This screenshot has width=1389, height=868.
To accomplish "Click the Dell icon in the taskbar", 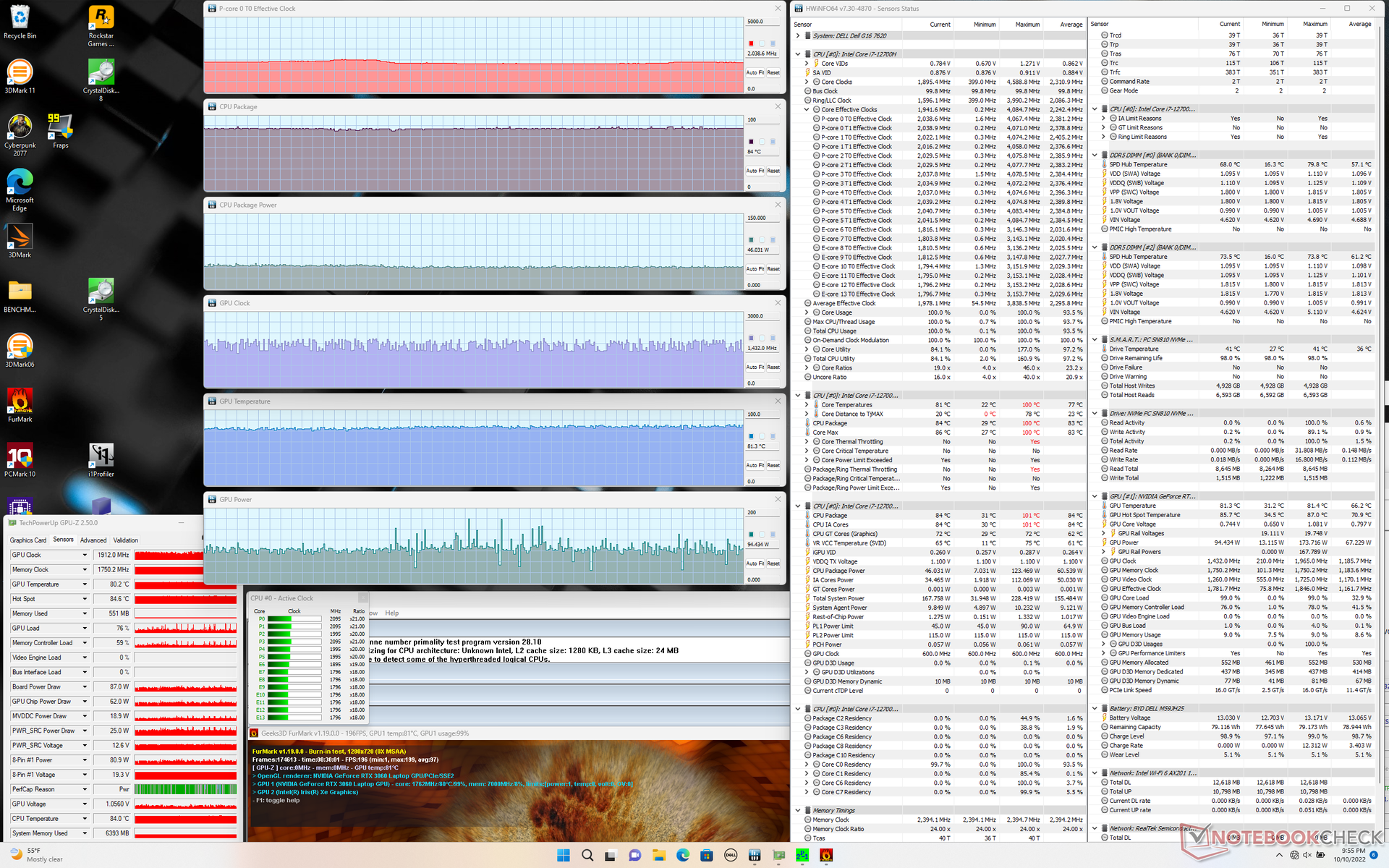I will pyautogui.click(x=731, y=856).
